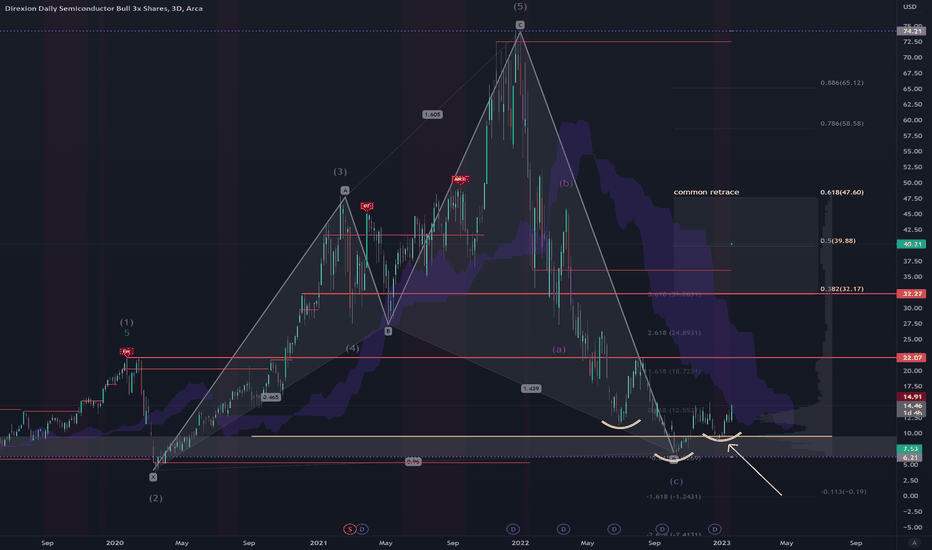Click the D dividend marker beside split marker
The image size is (932, 550).
coord(362,529)
